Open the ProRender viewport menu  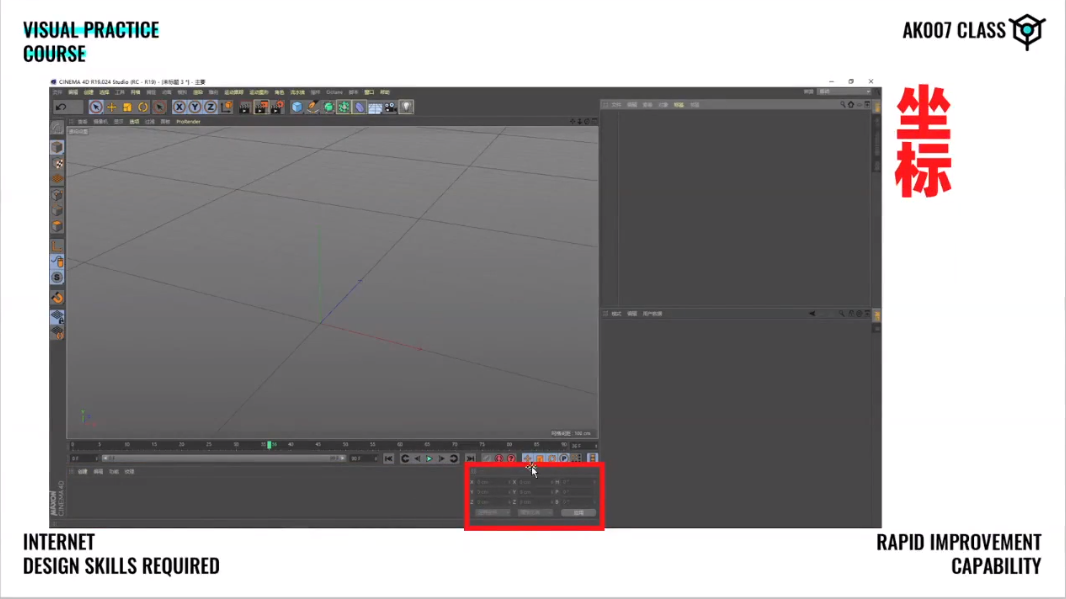[x=188, y=122]
